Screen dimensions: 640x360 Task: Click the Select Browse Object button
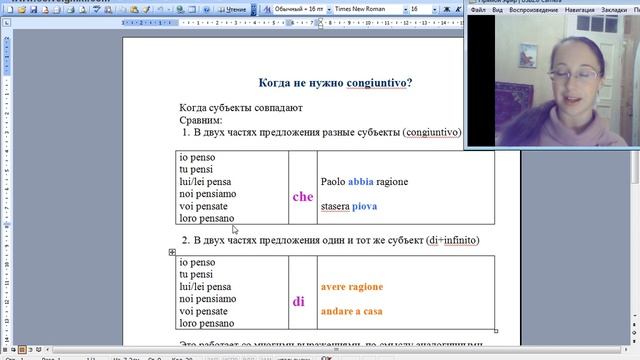pos(635,333)
